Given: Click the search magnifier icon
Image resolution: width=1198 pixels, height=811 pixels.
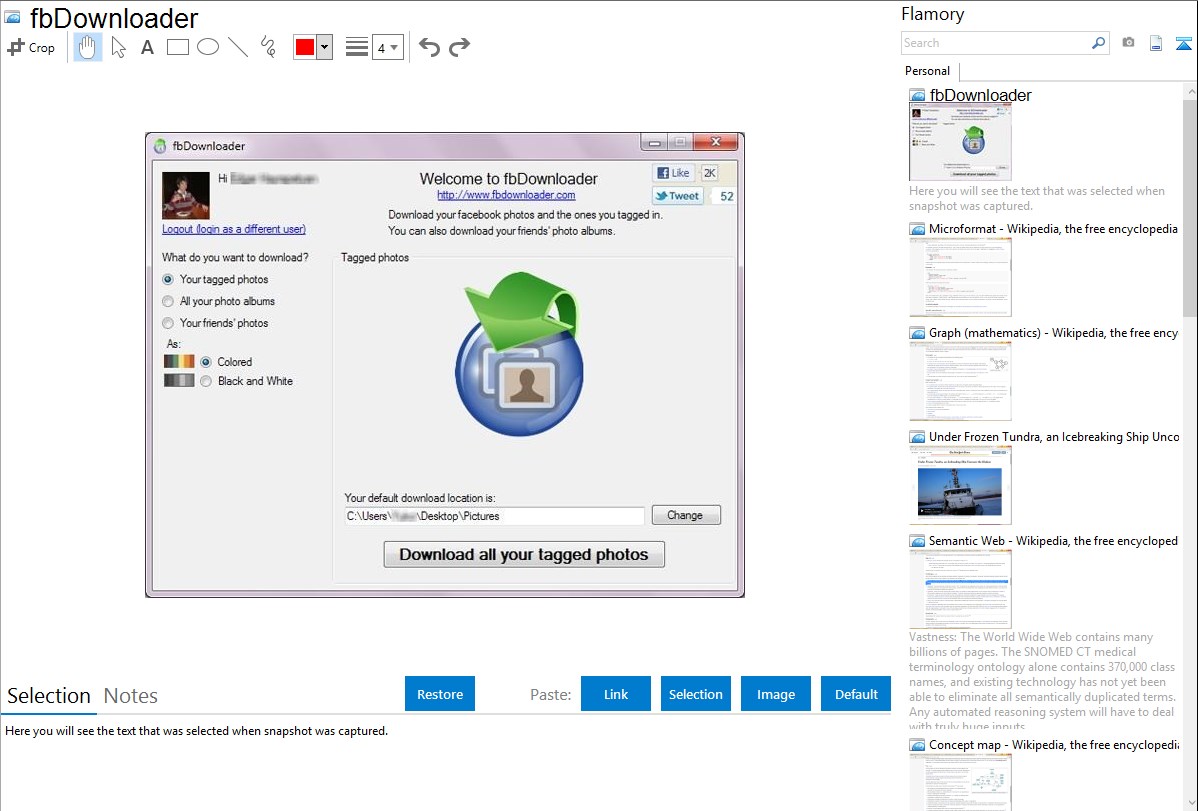Looking at the screenshot, I should point(1099,43).
